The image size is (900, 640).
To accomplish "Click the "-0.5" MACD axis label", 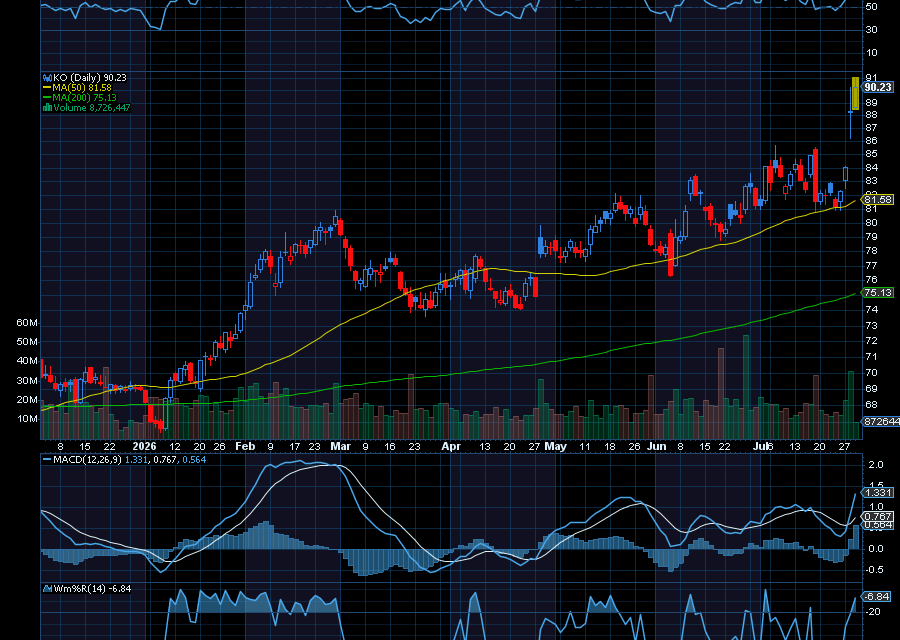I will [x=874, y=569].
